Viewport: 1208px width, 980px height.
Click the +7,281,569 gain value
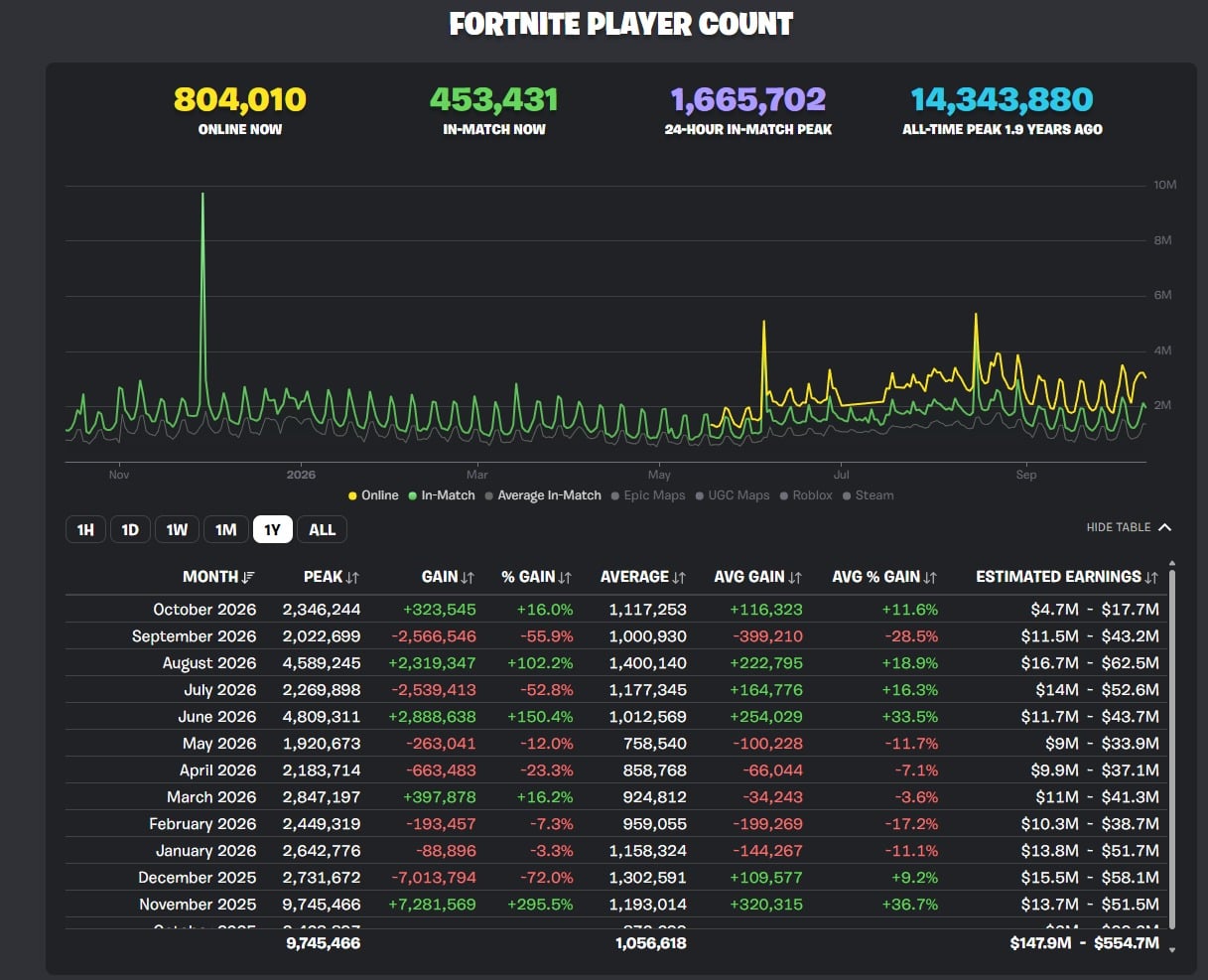click(x=435, y=905)
